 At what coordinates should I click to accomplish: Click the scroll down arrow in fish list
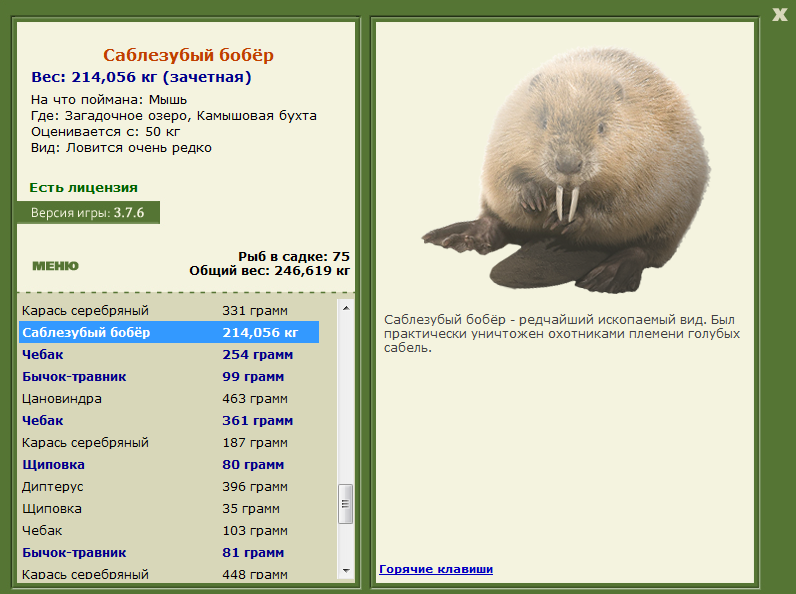coord(346,571)
